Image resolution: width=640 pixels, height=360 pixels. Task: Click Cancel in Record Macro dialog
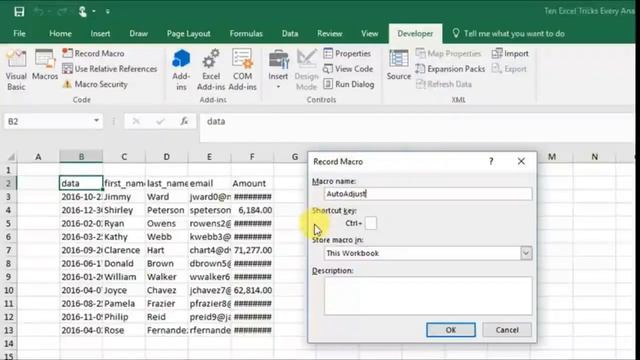pyautogui.click(x=507, y=330)
